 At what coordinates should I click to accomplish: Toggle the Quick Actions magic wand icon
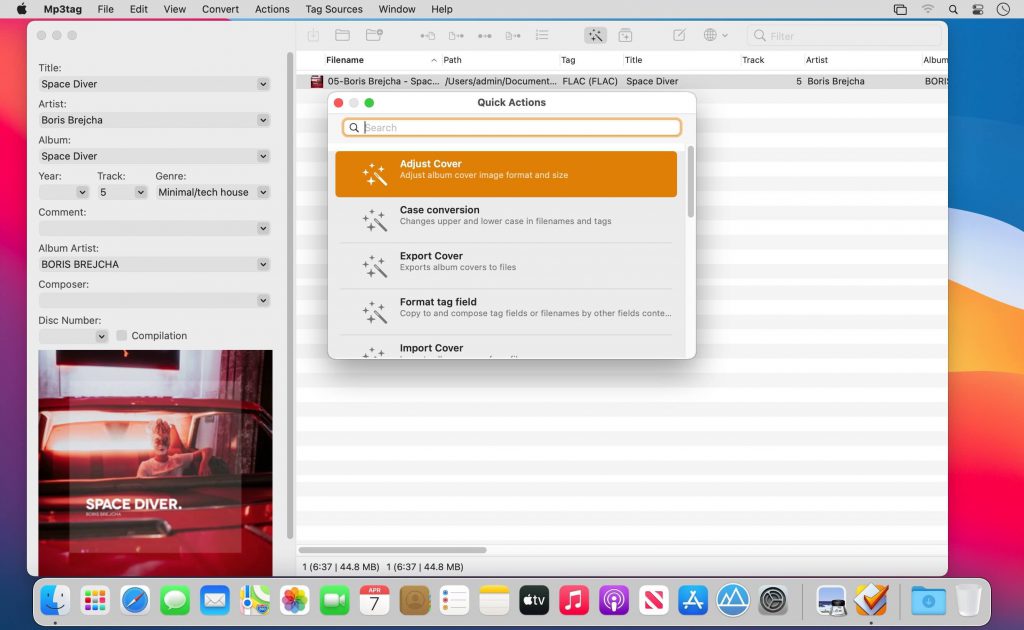point(595,35)
